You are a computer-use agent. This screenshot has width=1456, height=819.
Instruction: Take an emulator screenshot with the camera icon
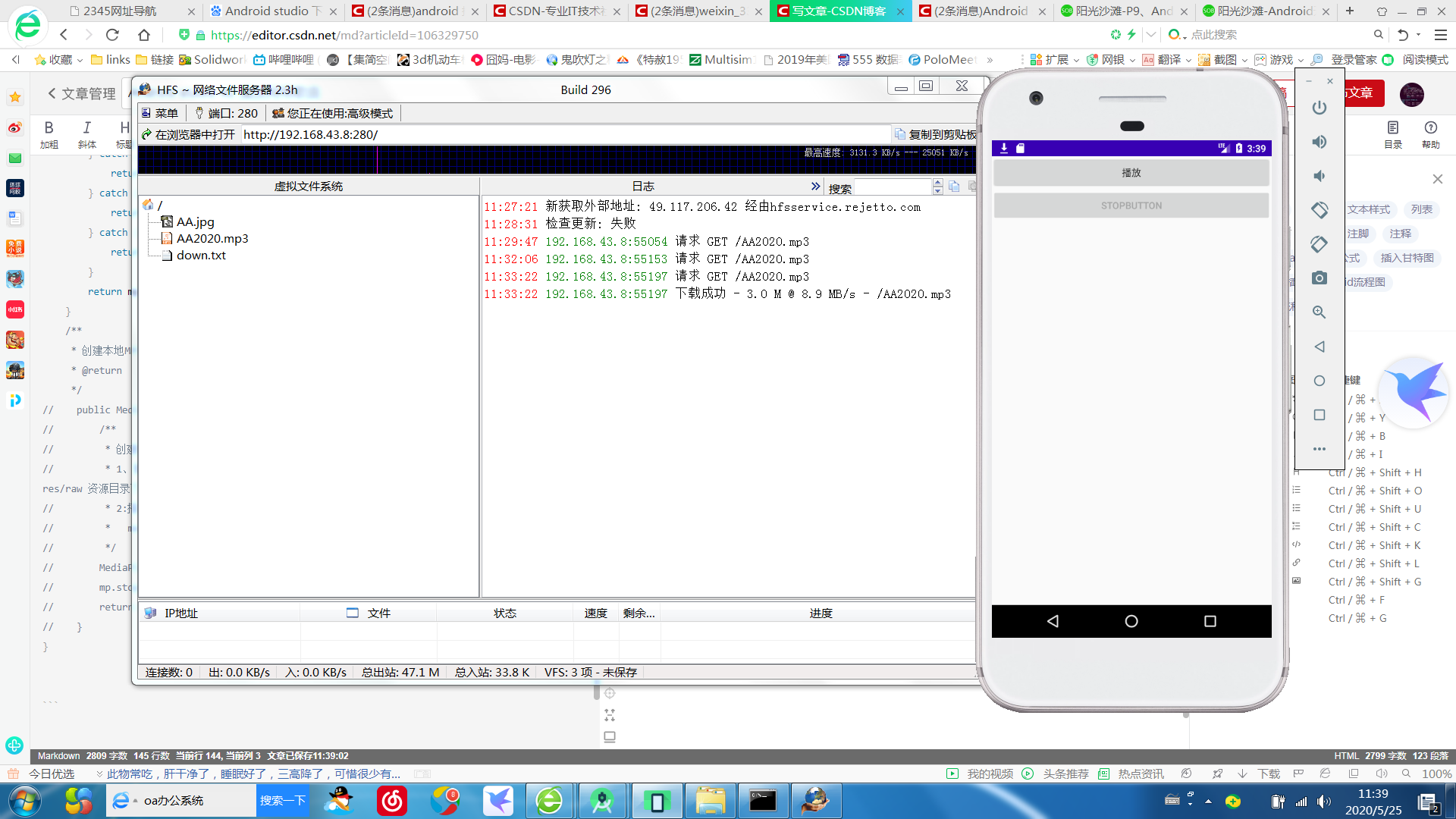point(1319,278)
